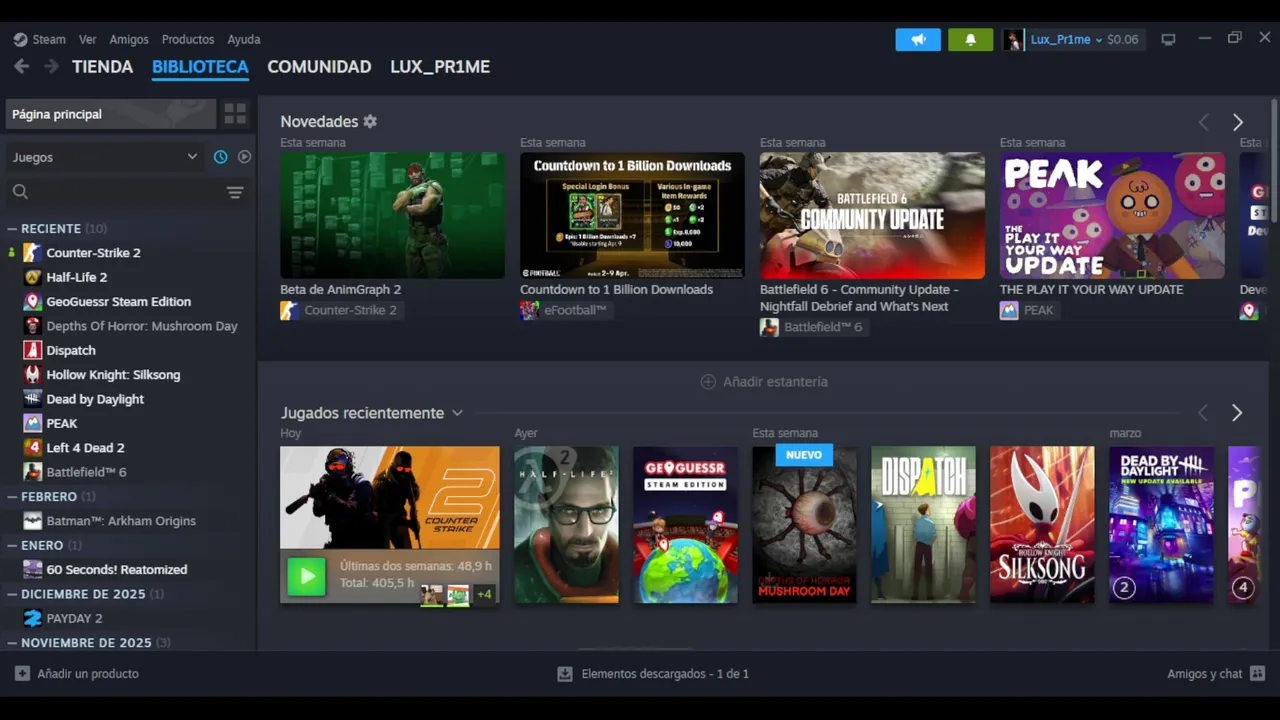
Task: Open the notifications bell
Action: click(x=970, y=40)
